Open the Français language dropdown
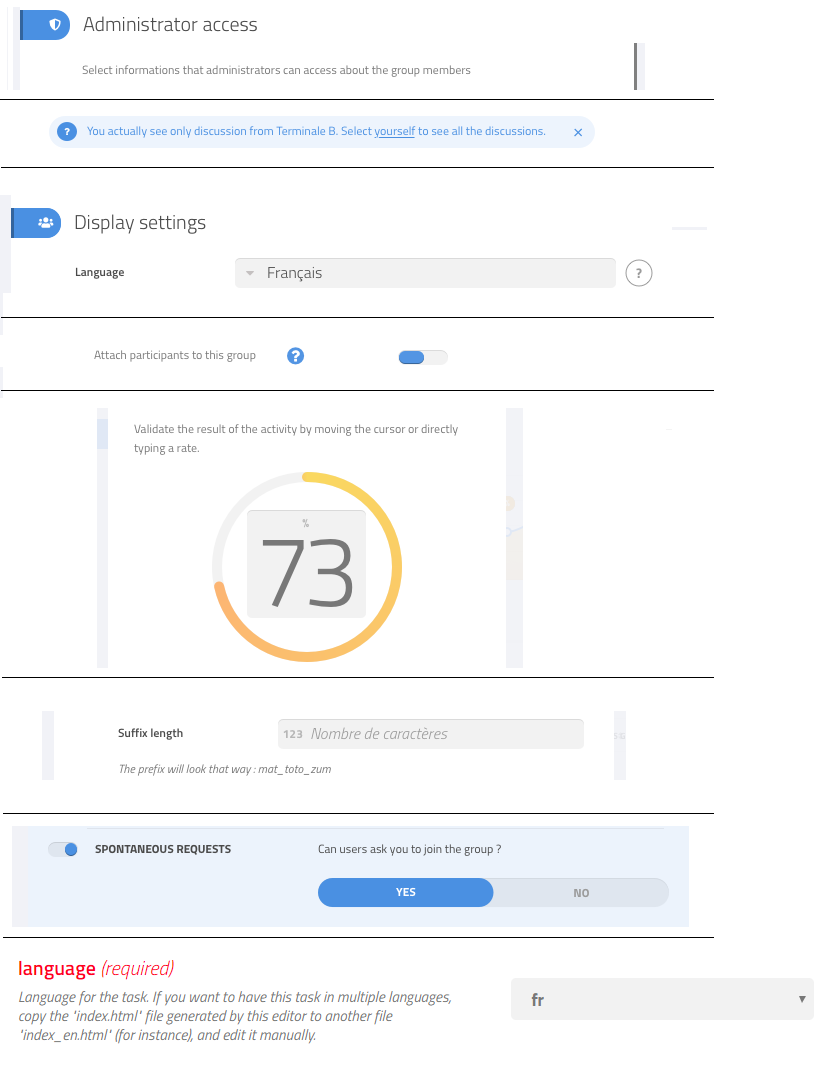Viewport: 825px width, 1065px height. (425, 273)
